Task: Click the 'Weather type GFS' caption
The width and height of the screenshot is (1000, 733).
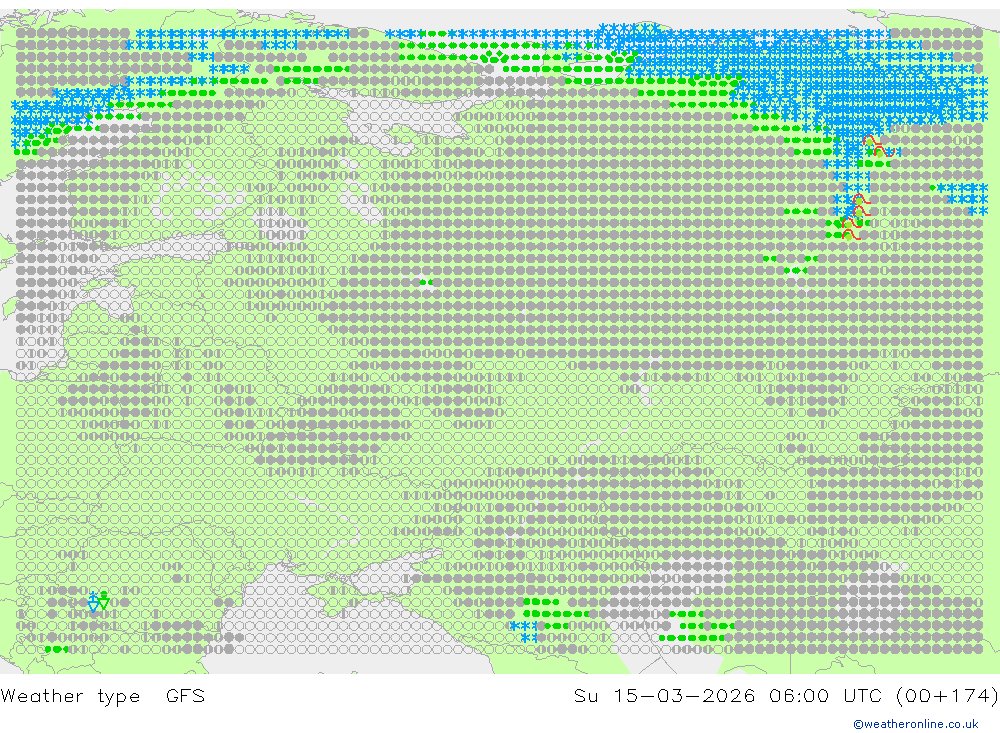Action: (103, 695)
